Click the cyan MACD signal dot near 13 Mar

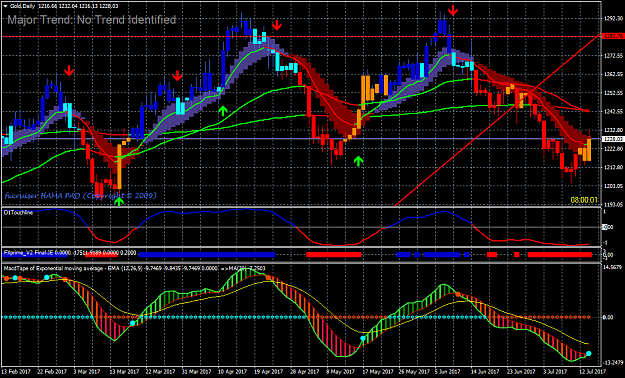pyautogui.click(x=133, y=323)
